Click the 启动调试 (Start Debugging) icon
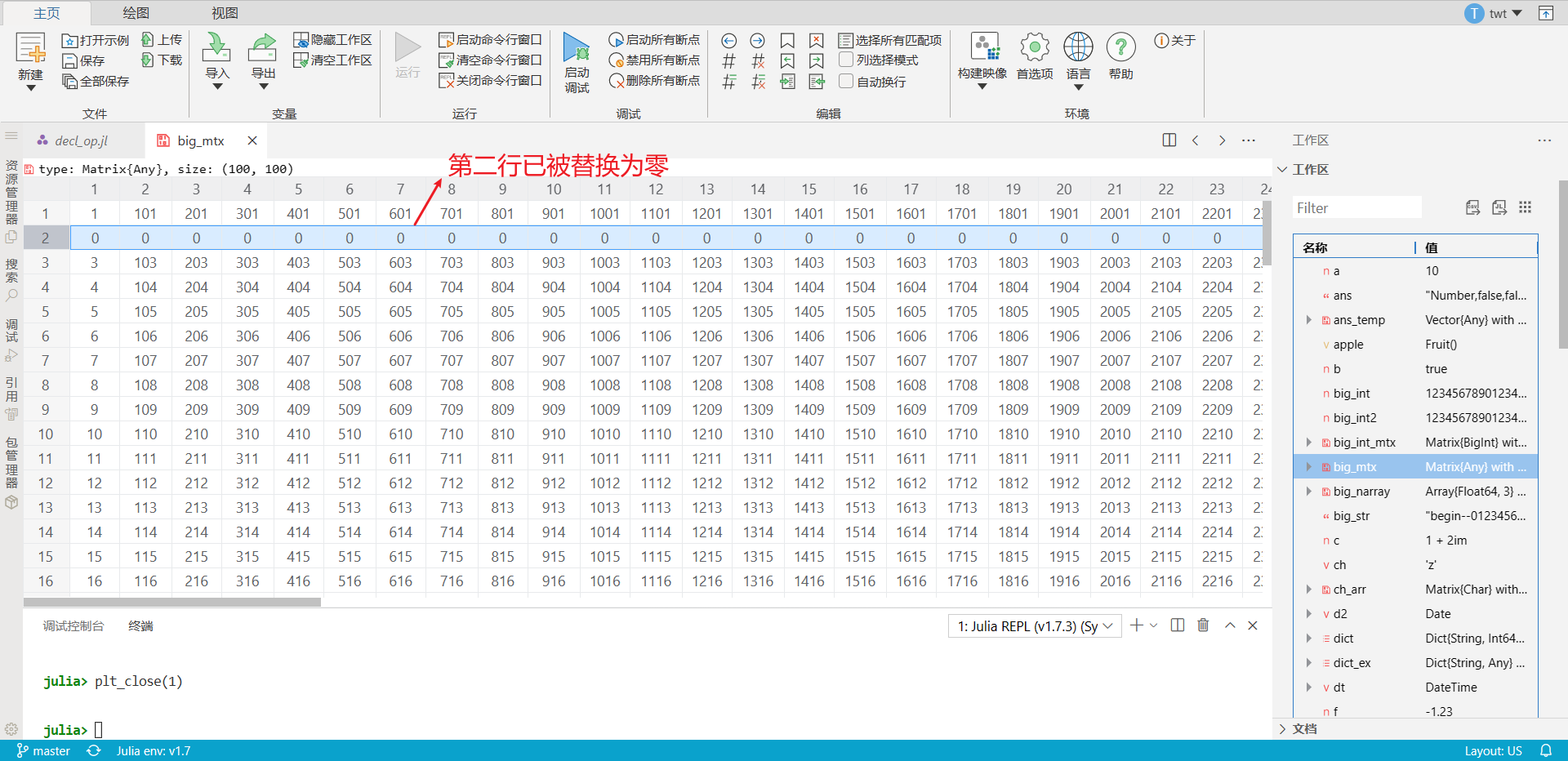Viewport: 1568px width, 761px height. [x=577, y=49]
